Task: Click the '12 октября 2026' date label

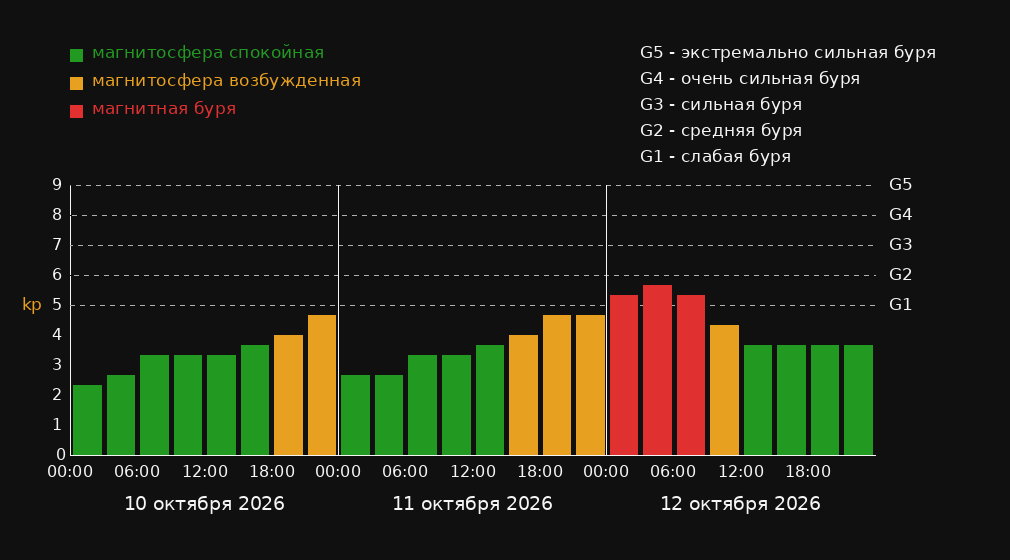Action: (740, 504)
